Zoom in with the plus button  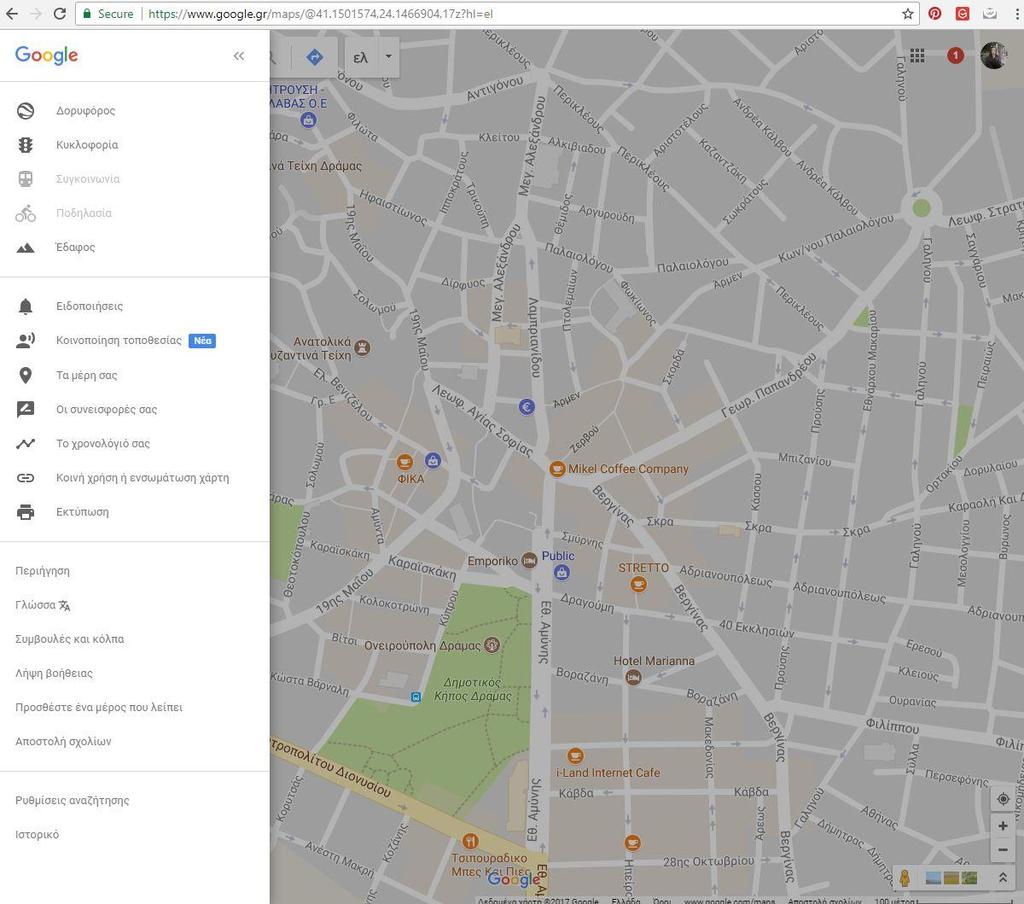pos(1002,826)
